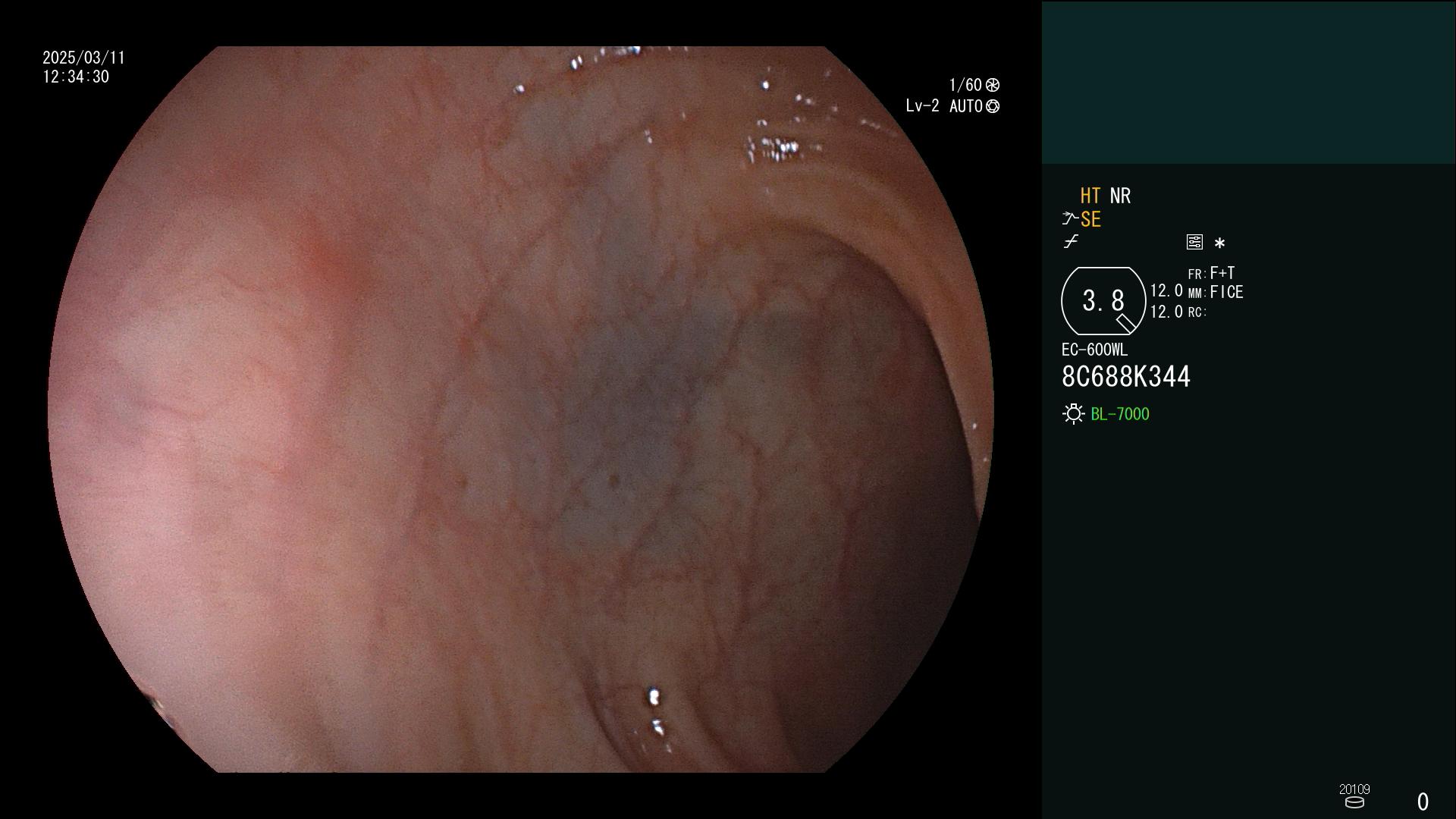
Task: Click the scope model EC-600WL text
Action: tap(1094, 350)
